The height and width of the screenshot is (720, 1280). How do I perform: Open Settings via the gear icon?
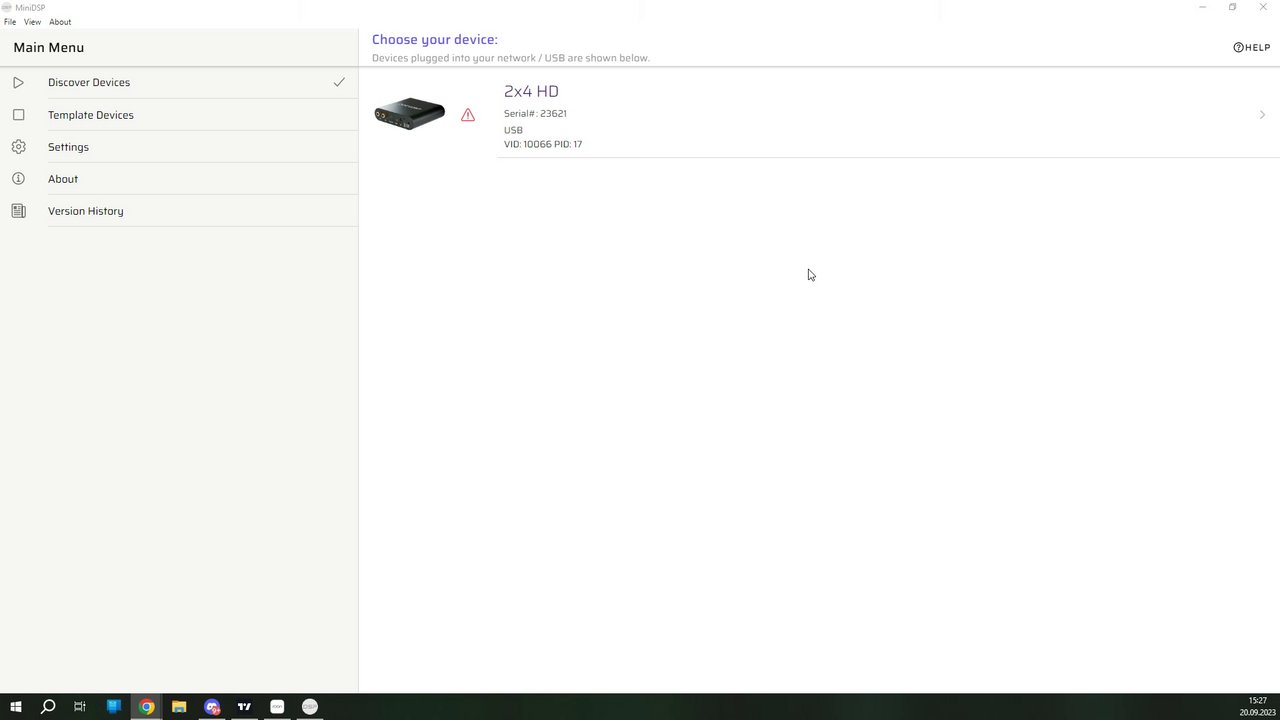tap(18, 147)
